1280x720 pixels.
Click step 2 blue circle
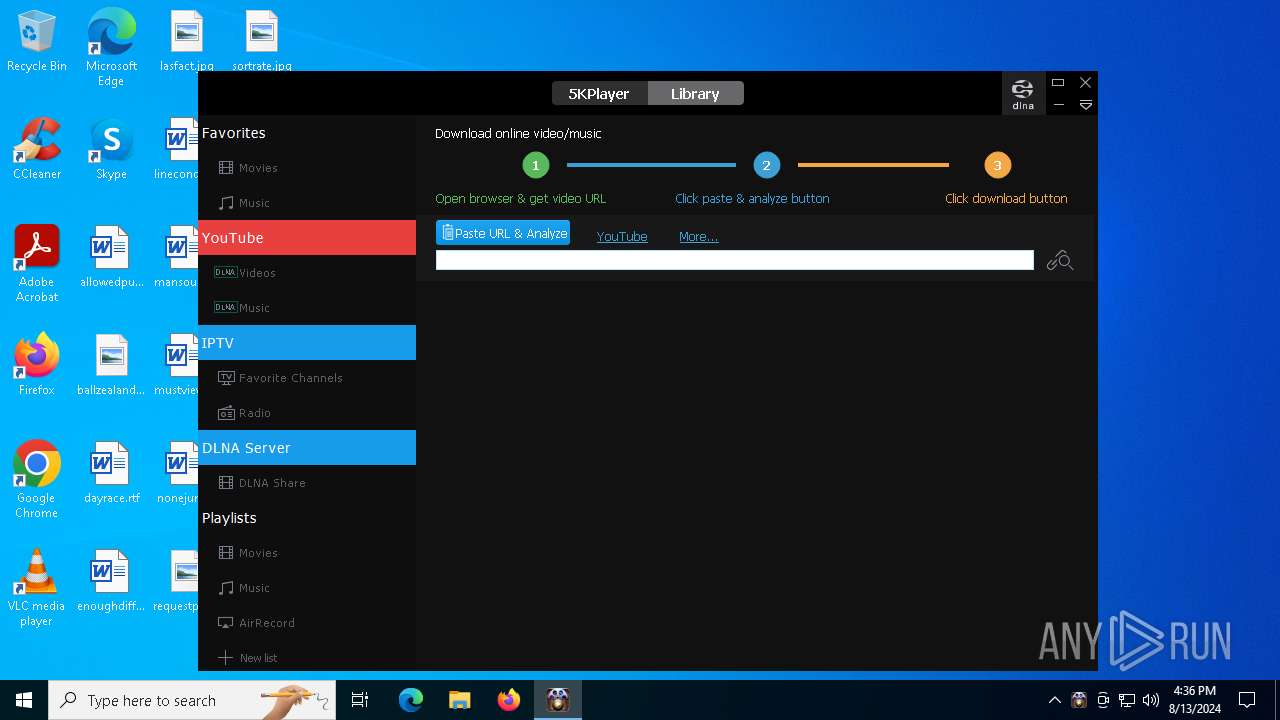767,165
